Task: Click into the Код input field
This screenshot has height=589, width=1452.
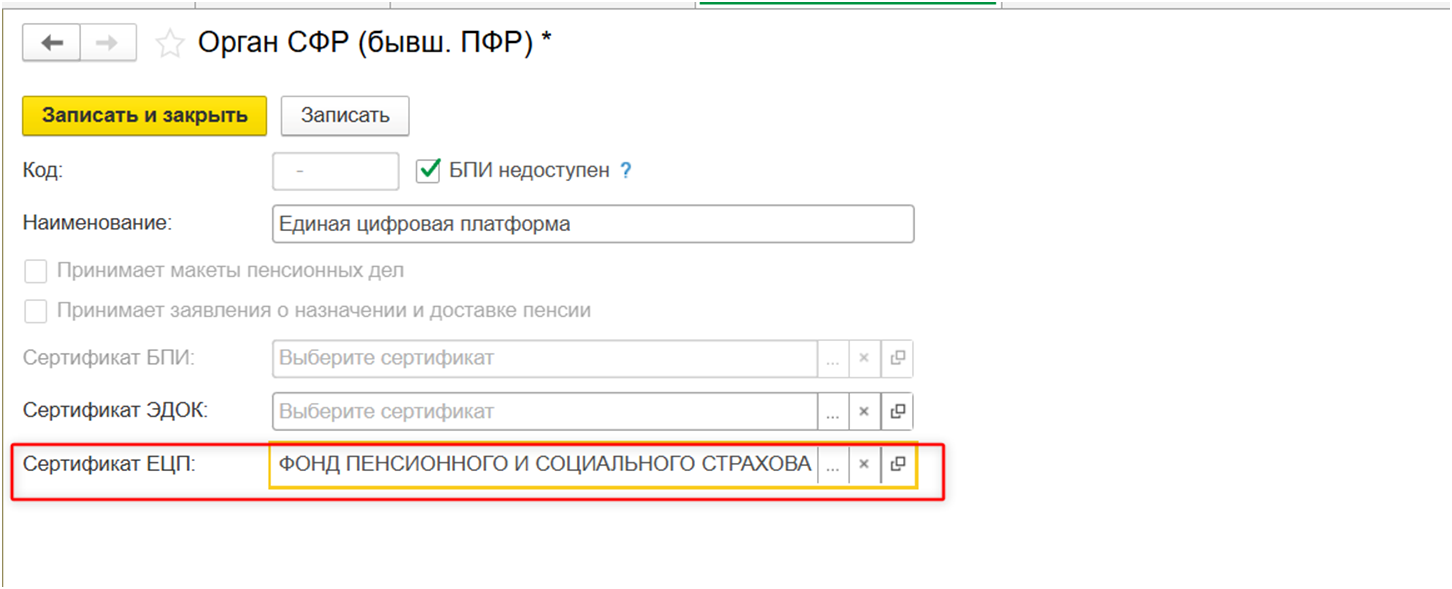Action: point(335,171)
